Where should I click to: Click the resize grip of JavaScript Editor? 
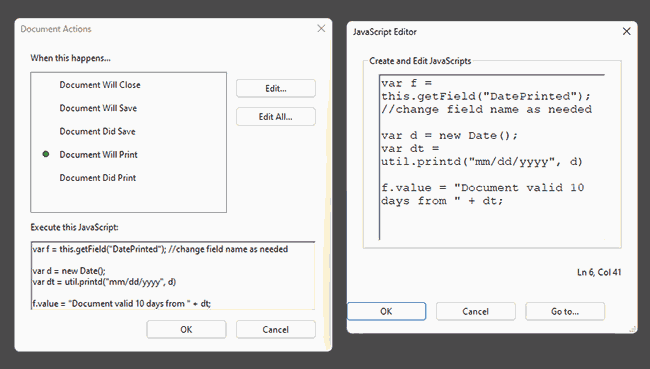(x=633, y=329)
